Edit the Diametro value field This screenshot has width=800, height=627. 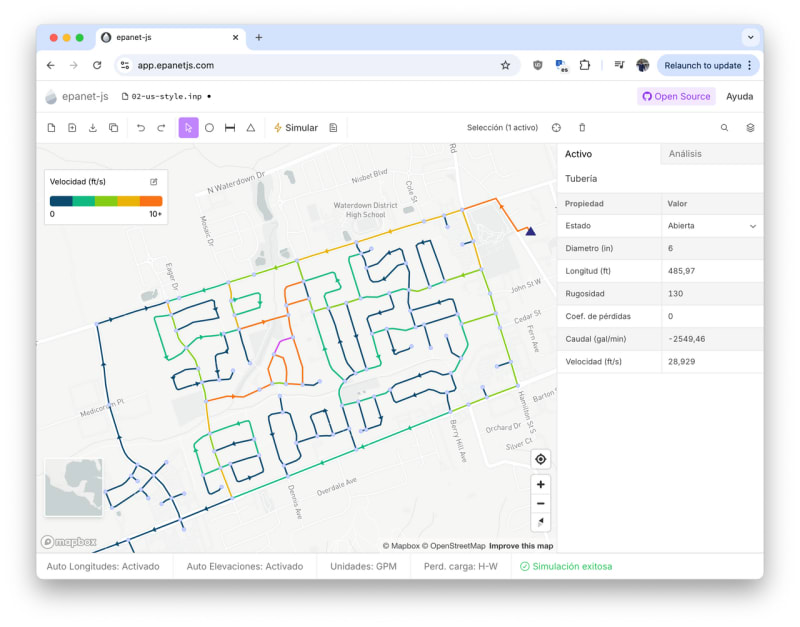pyautogui.click(x=710, y=248)
